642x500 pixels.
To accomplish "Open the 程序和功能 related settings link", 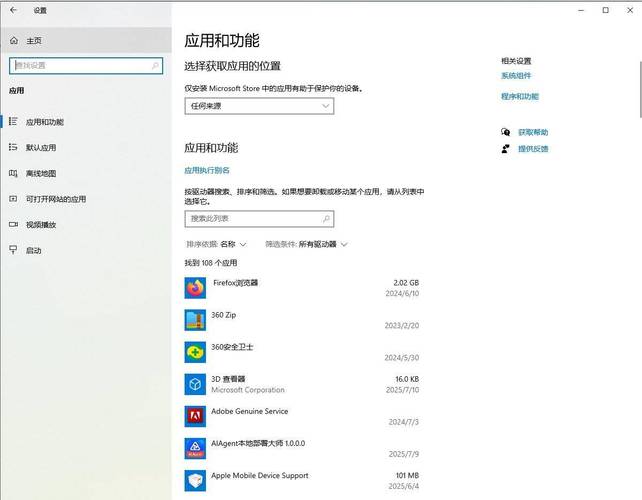I will (519, 97).
